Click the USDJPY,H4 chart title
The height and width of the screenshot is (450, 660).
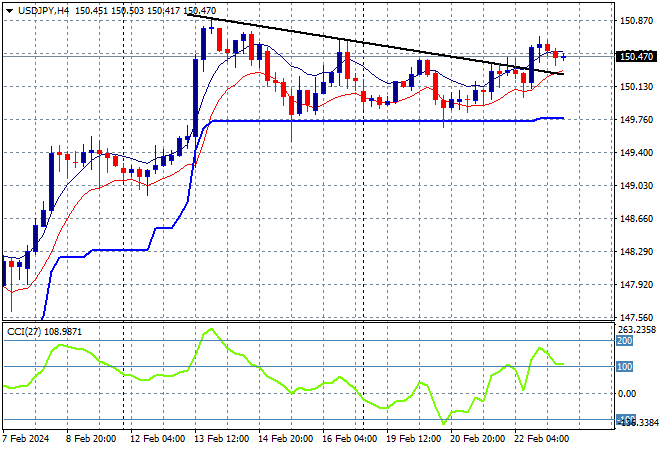click(x=43, y=11)
